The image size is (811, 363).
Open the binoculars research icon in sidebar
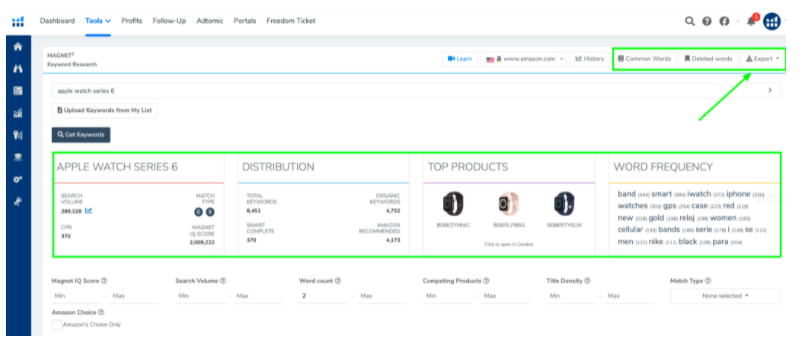pos(18,68)
